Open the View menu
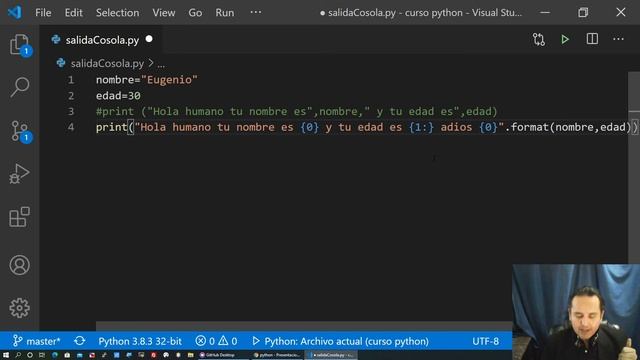640x360 pixels. tap(164, 13)
